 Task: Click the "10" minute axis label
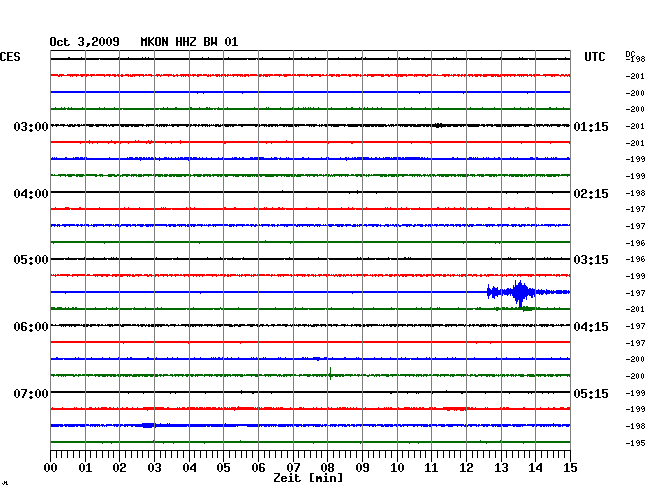[397, 468]
